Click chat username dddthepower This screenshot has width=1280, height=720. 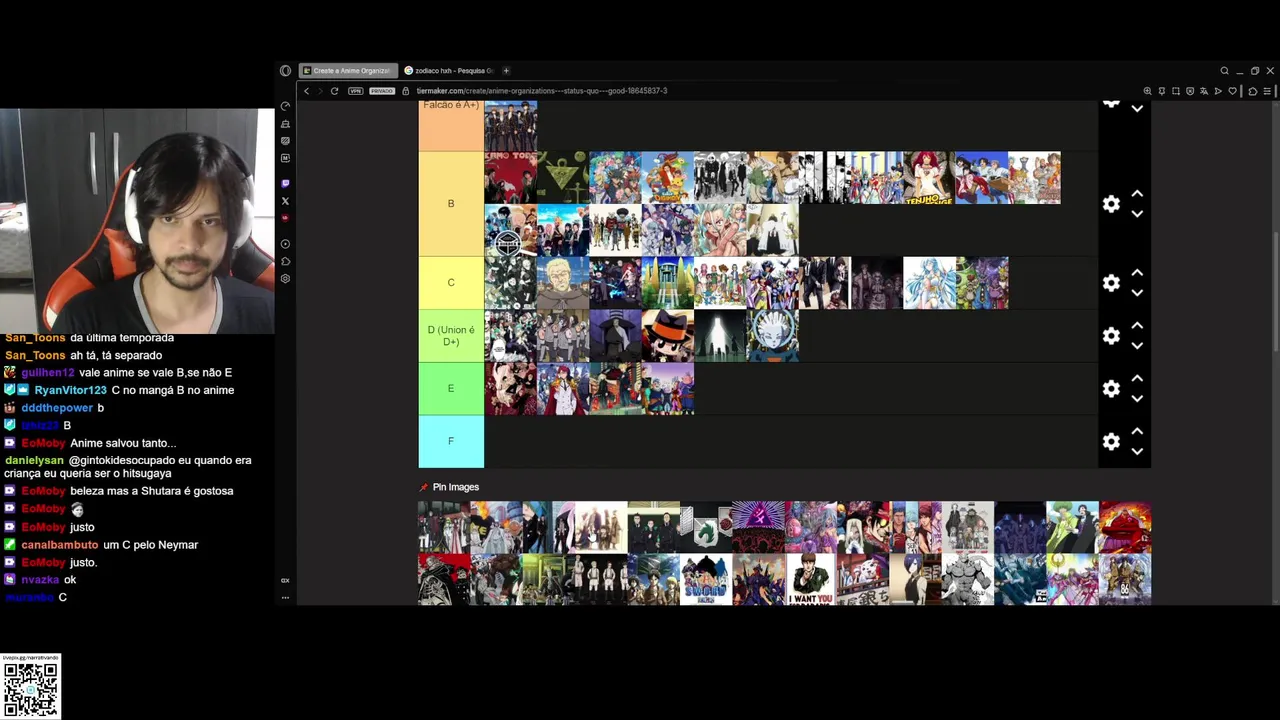(x=57, y=408)
